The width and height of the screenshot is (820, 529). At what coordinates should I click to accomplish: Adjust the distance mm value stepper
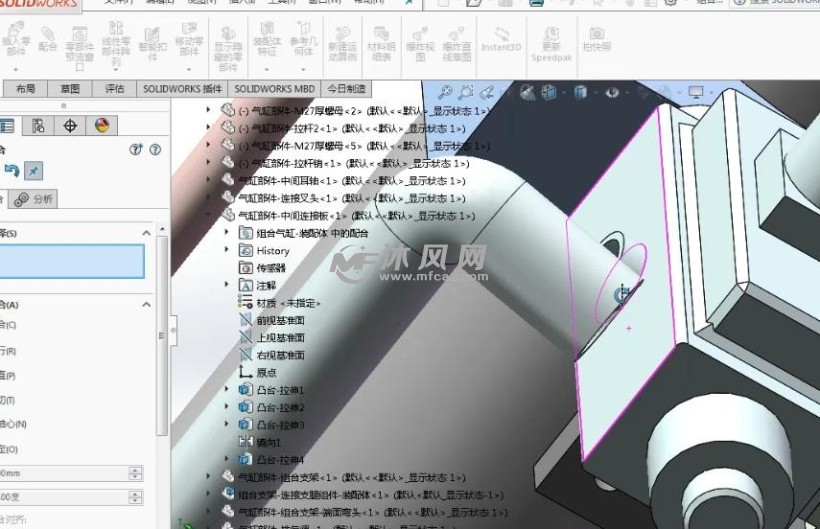pos(135,474)
